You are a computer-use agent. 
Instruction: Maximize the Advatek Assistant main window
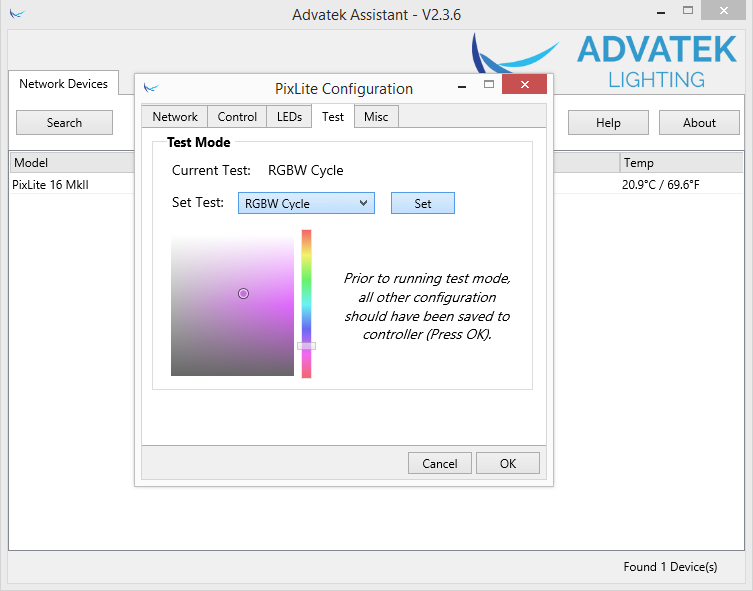[688, 10]
